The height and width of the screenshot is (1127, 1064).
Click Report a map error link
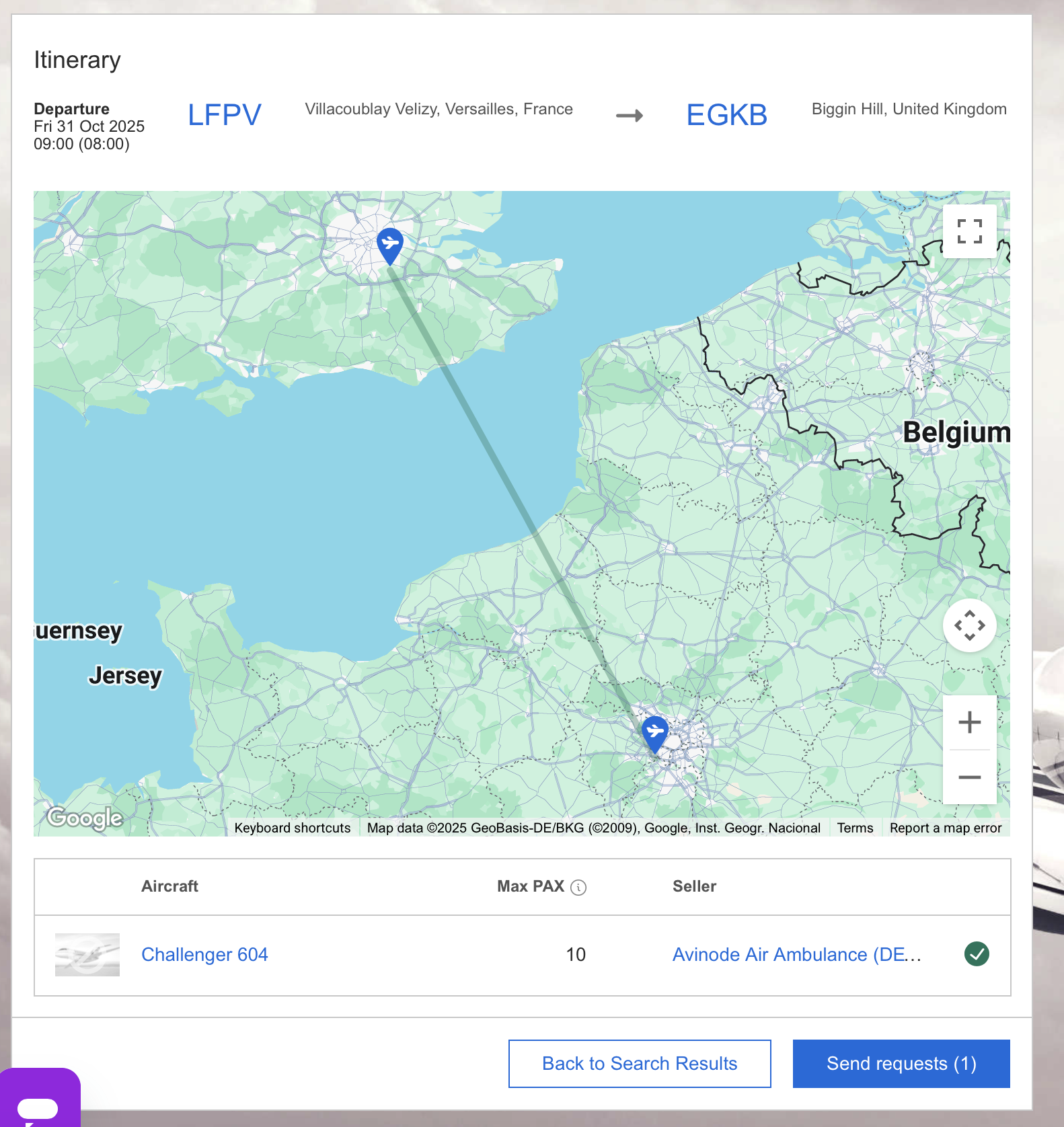(x=946, y=828)
